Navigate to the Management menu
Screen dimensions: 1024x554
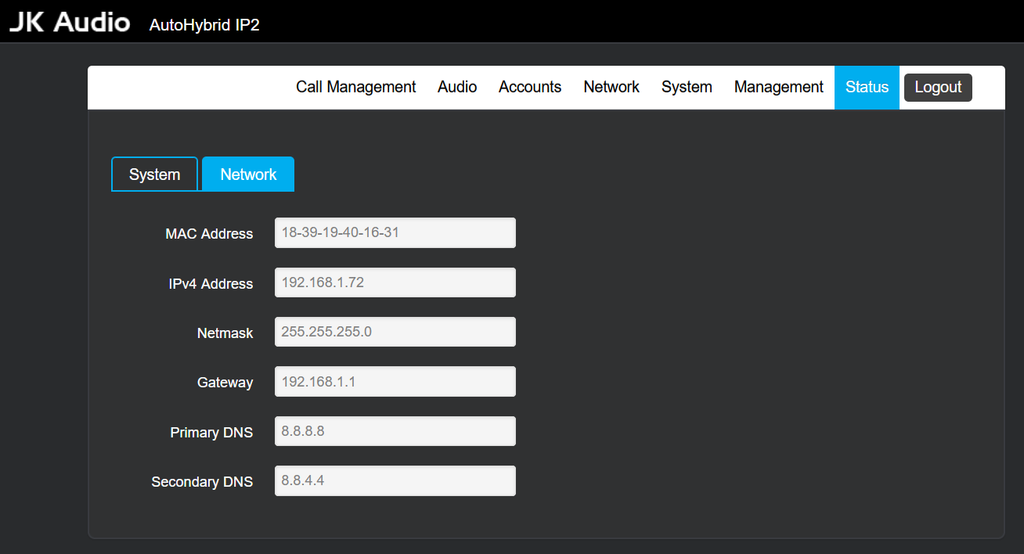(x=778, y=87)
